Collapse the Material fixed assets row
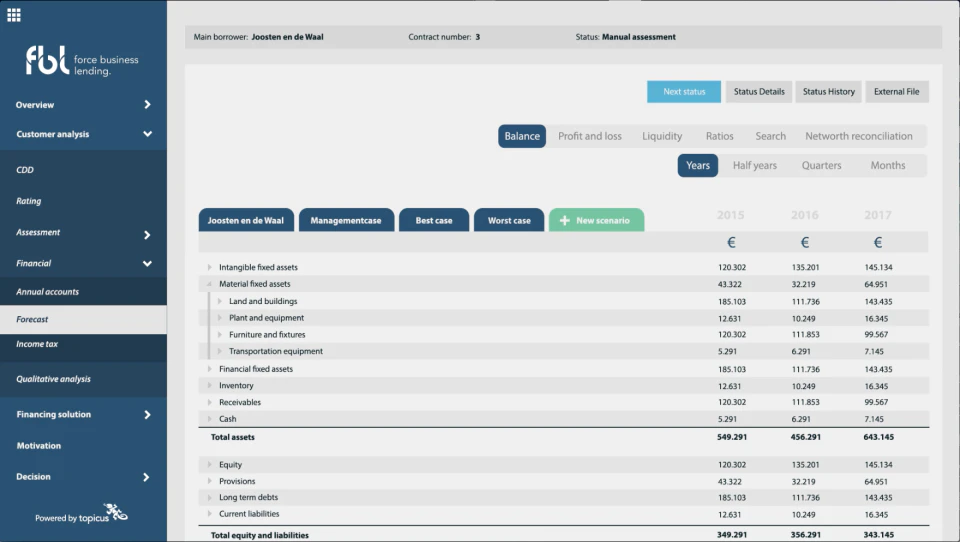960x542 pixels. (209, 284)
